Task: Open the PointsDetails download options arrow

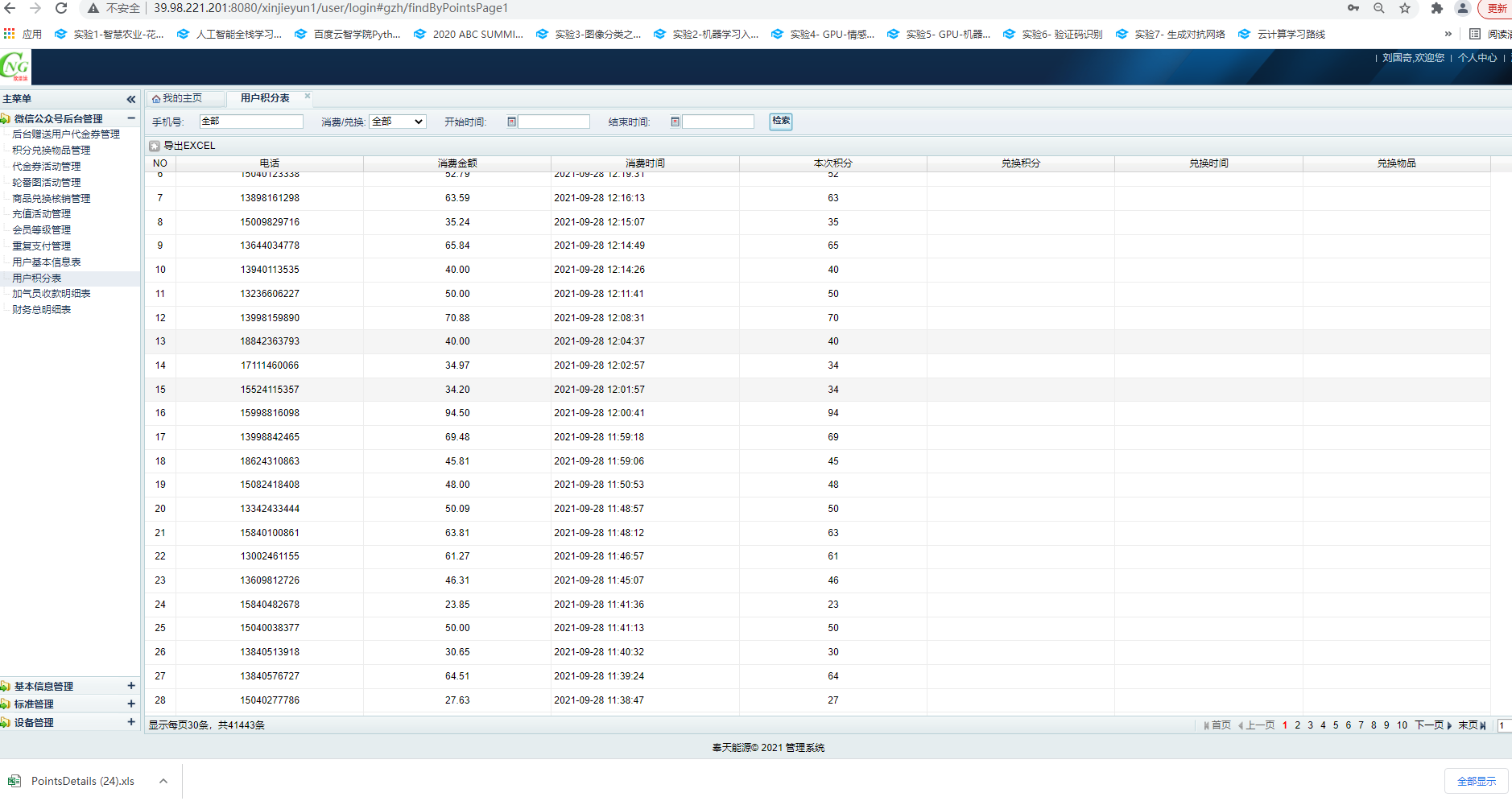Action: (x=163, y=781)
